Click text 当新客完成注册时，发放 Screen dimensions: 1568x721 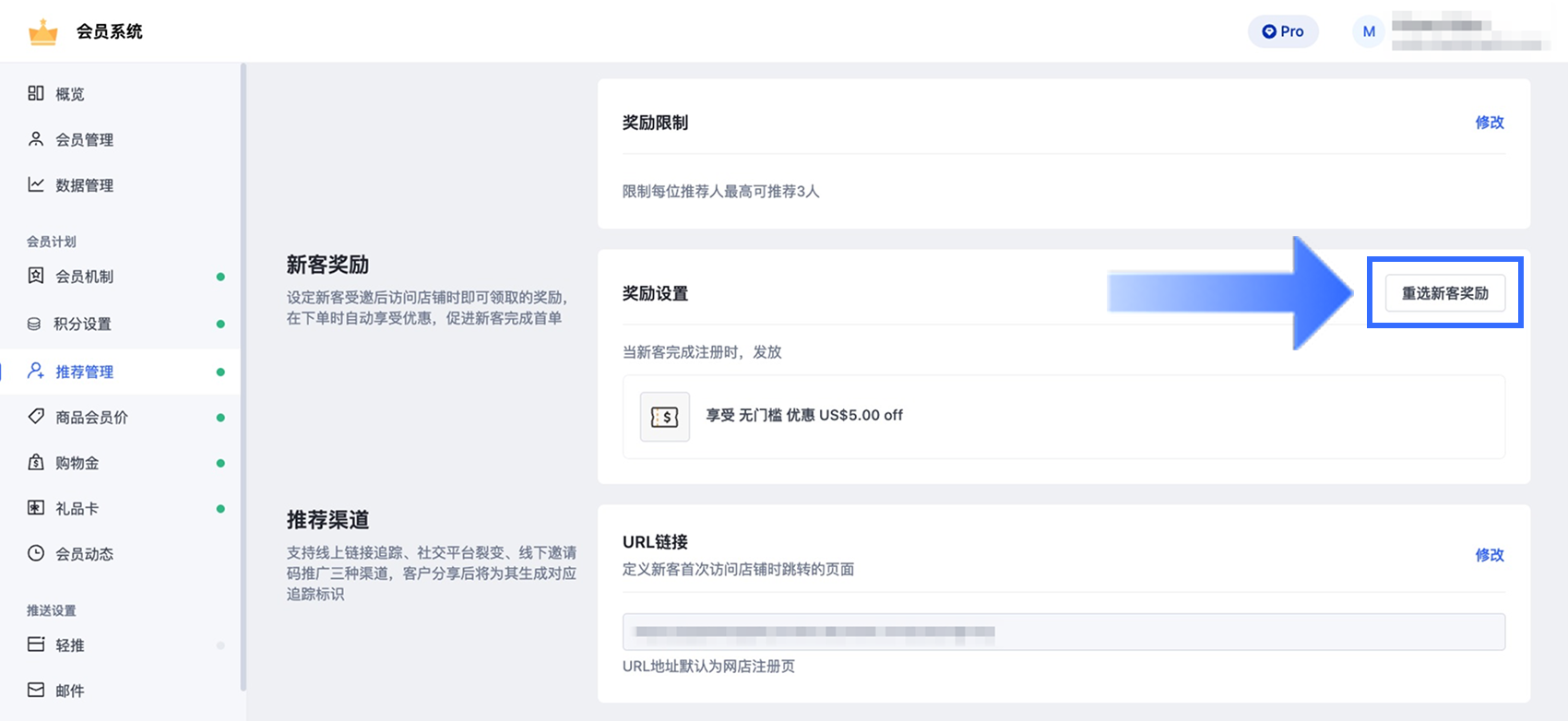click(702, 352)
